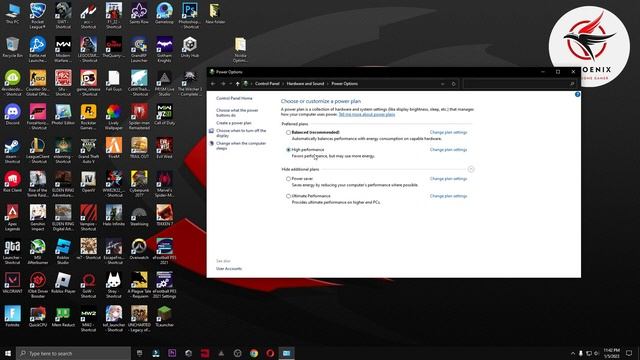Viewport: 640px width, 360px height.
Task: Open Change when the computer sleeps
Action: click(241, 146)
